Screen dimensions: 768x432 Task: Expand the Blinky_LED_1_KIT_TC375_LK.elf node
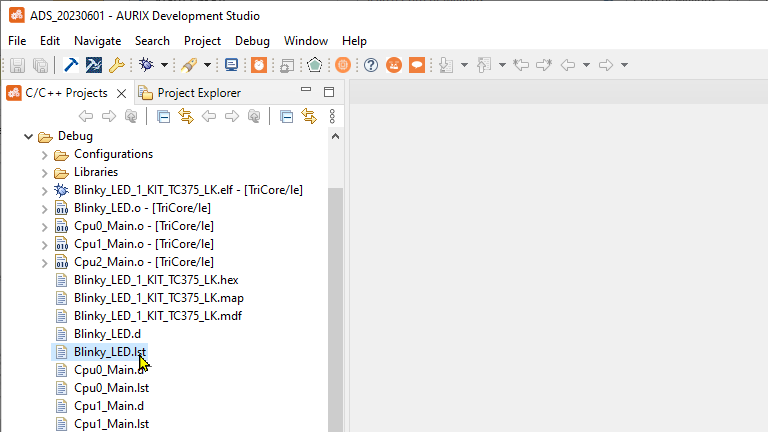45,191
